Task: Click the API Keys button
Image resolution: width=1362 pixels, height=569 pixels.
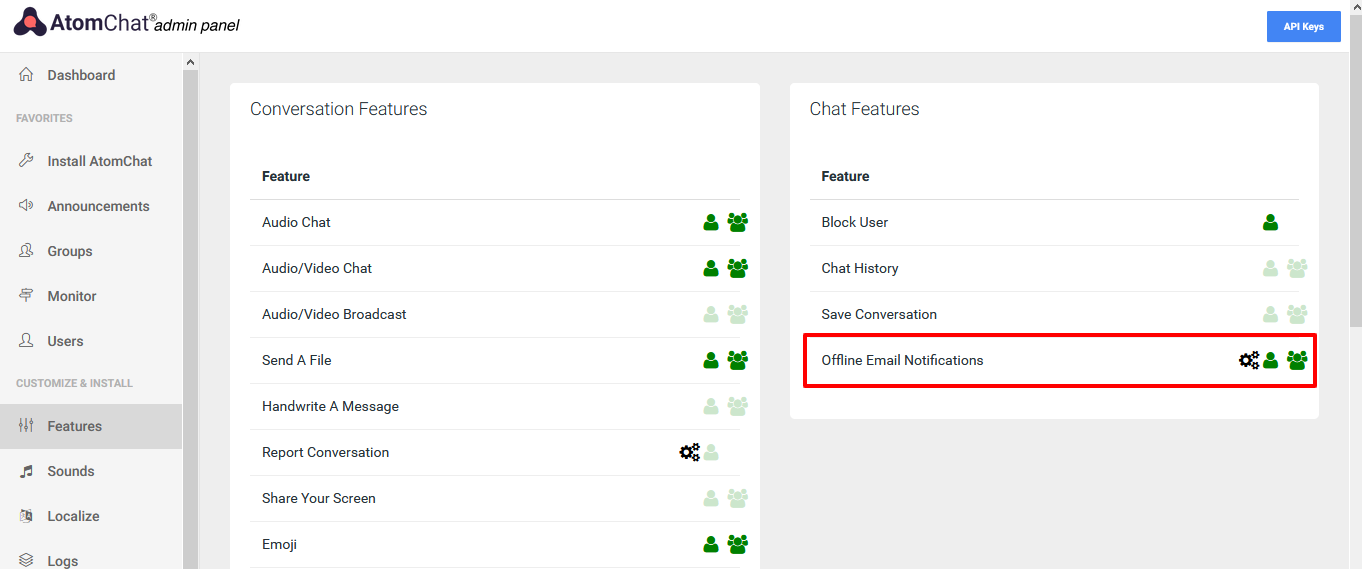Action: (1303, 26)
